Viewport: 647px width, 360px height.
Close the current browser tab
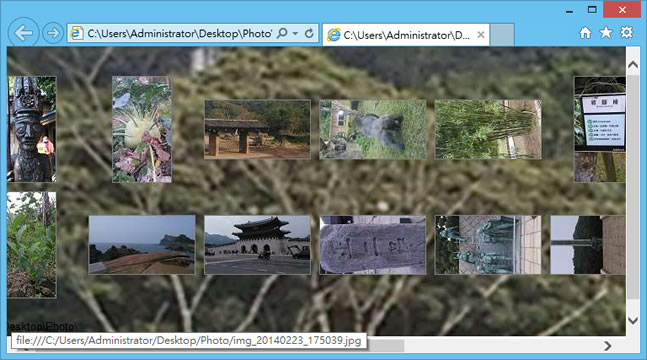pos(481,35)
